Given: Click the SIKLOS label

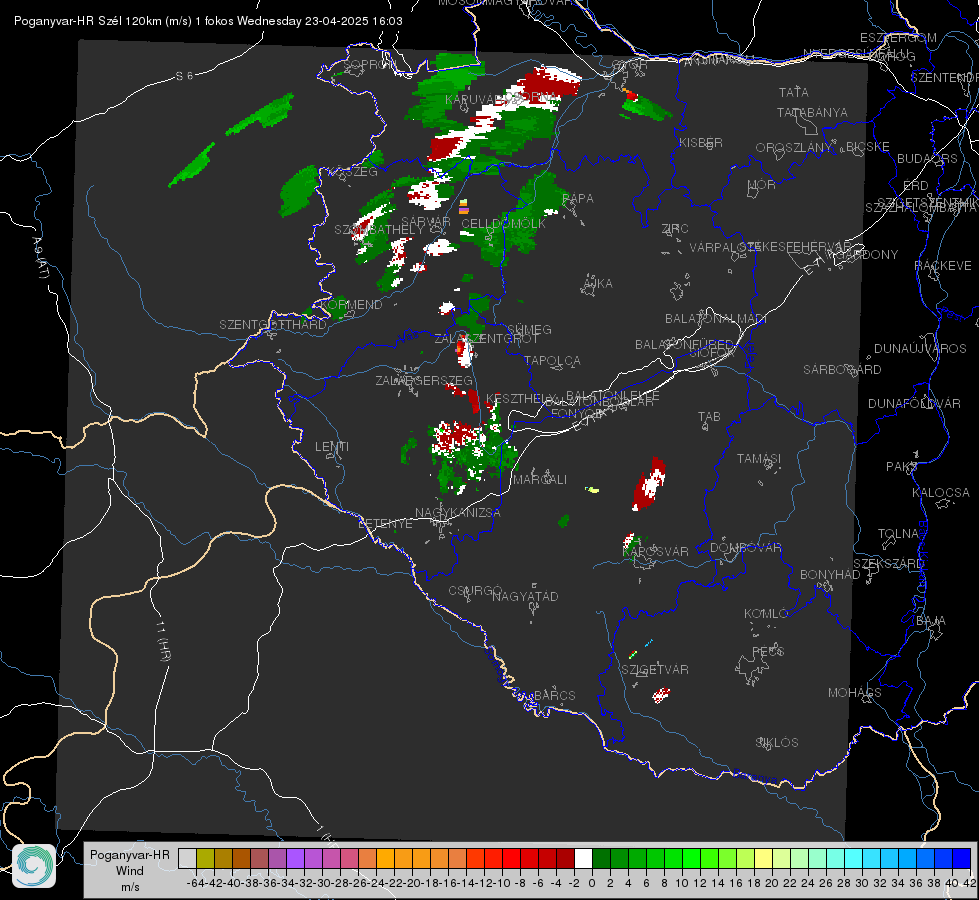Looking at the screenshot, I should click(777, 743).
